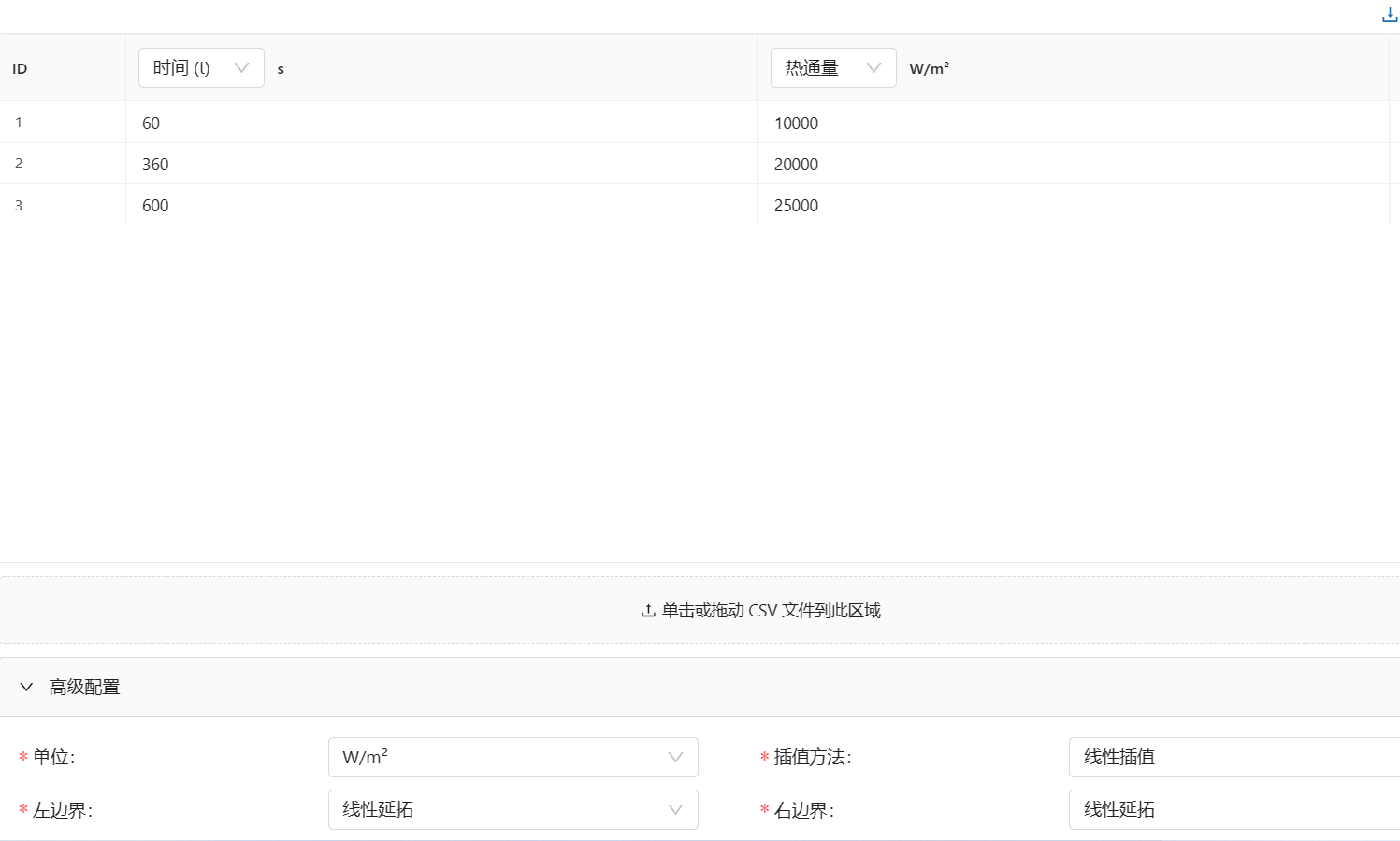The height and width of the screenshot is (841, 1400).
Task: Select time cell with value 600
Action: [x=441, y=205]
